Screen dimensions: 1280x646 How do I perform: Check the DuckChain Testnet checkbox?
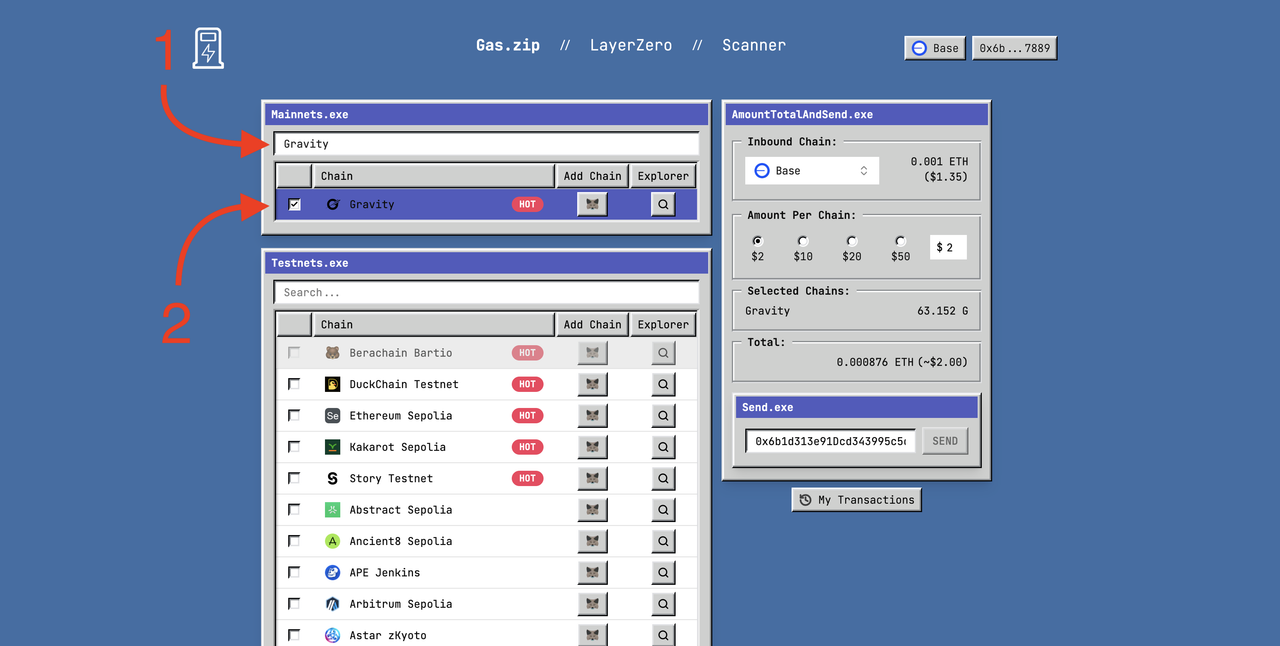coord(294,384)
